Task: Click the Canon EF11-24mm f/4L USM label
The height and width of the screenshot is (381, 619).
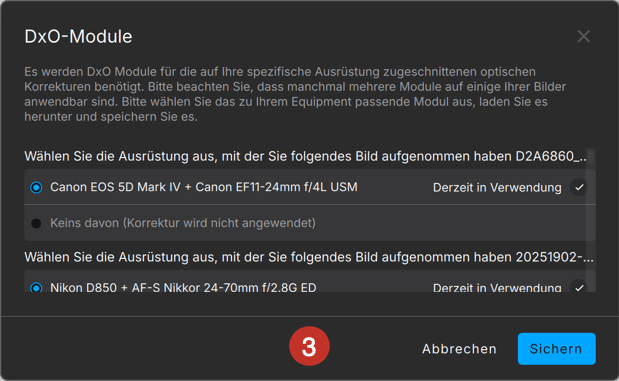Action: pyautogui.click(x=276, y=187)
